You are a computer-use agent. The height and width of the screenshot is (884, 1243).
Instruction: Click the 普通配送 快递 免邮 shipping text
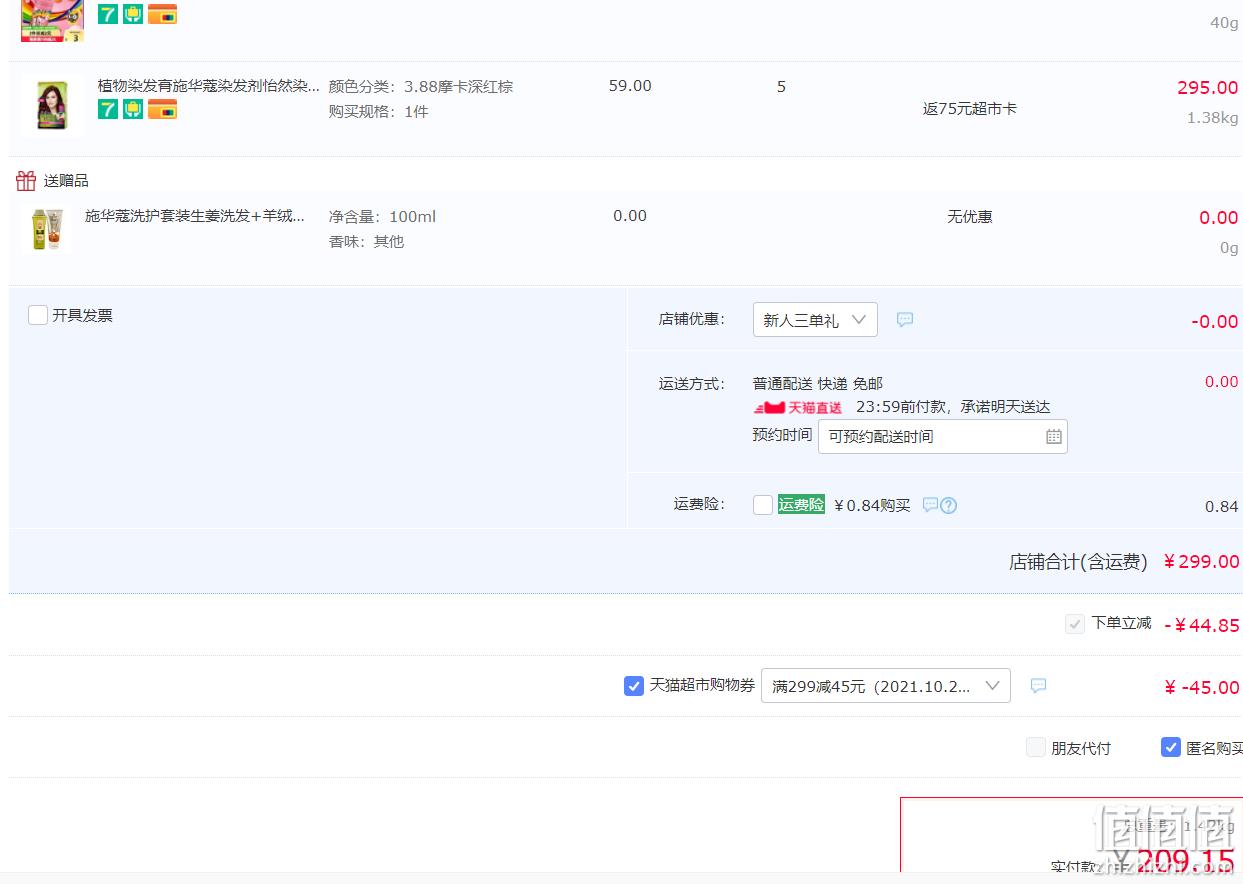click(818, 384)
